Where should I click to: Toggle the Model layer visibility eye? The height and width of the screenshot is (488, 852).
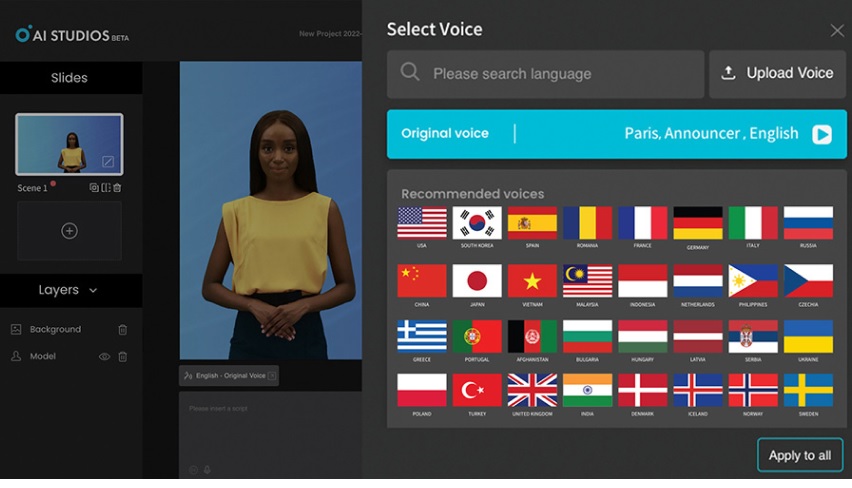tap(104, 356)
